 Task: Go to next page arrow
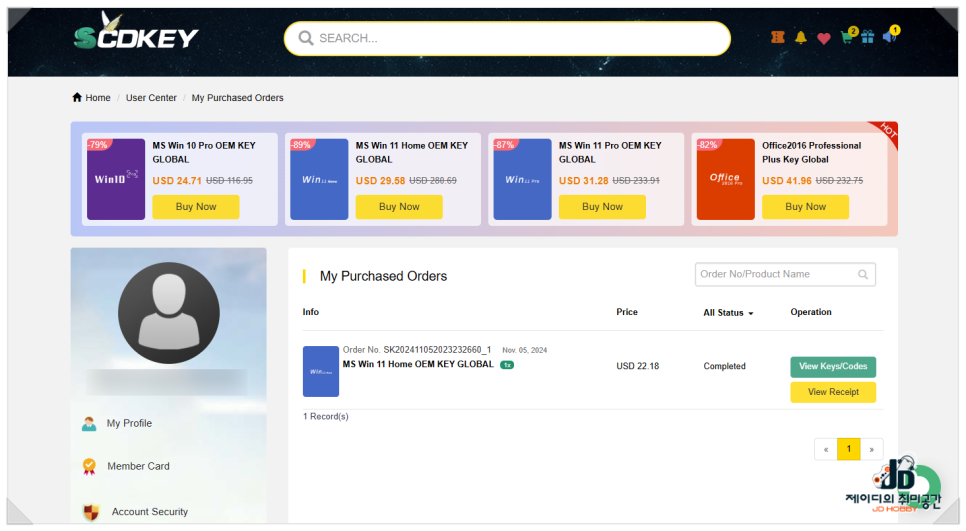click(872, 449)
